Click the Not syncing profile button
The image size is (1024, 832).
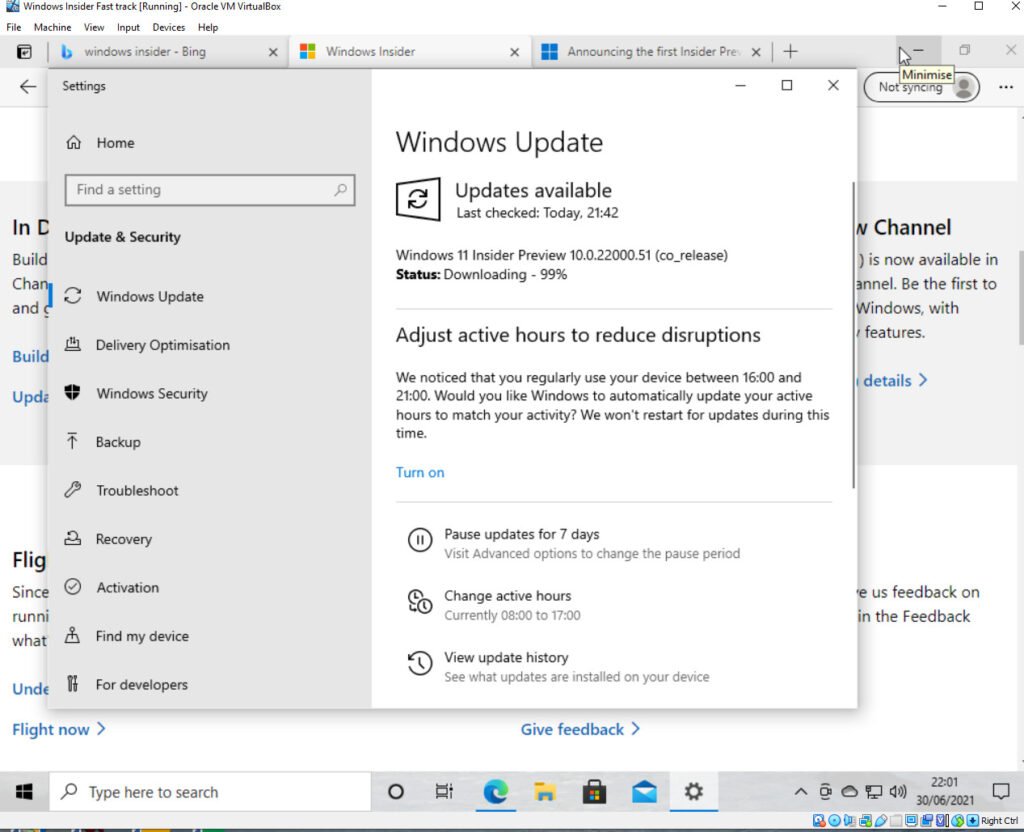point(921,87)
